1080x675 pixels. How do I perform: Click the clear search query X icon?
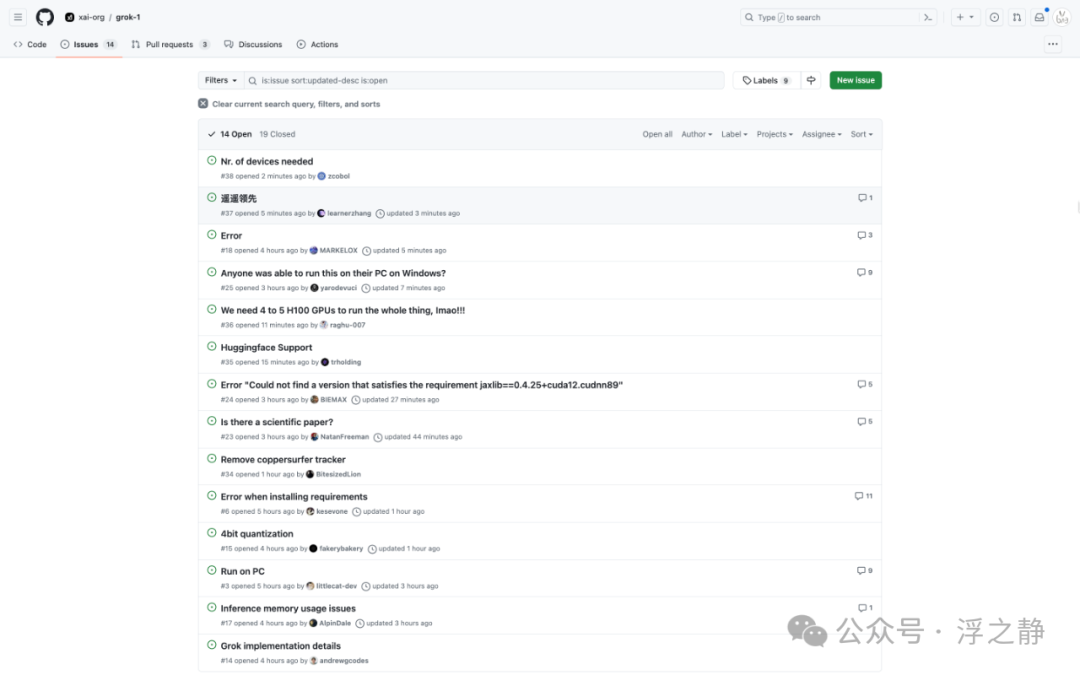(x=203, y=103)
